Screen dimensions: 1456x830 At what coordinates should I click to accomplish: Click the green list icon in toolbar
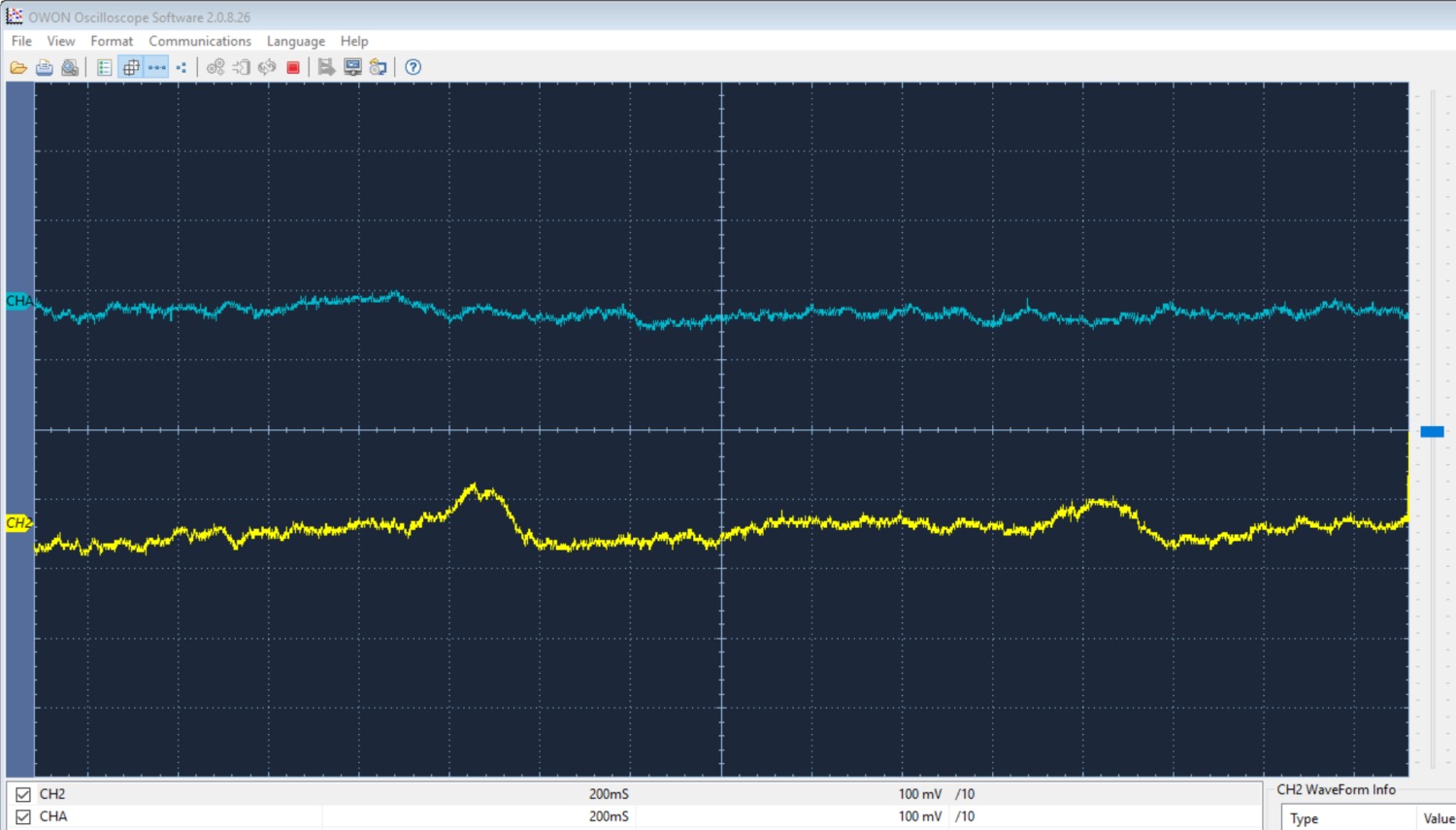pos(105,67)
